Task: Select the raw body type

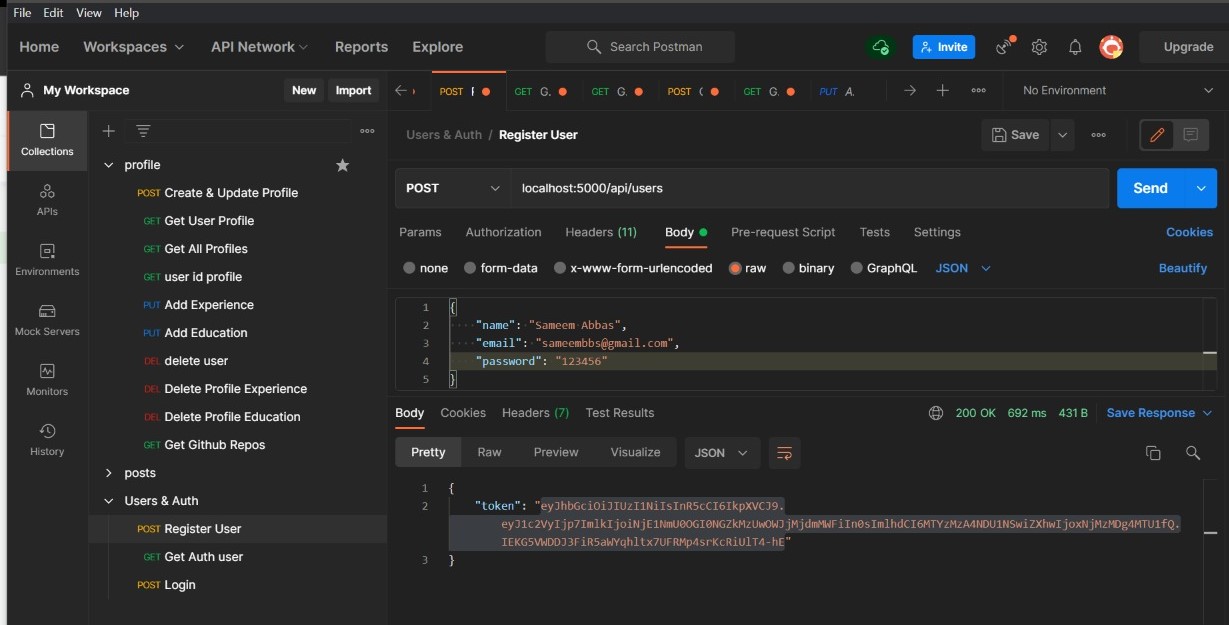Action: point(735,268)
